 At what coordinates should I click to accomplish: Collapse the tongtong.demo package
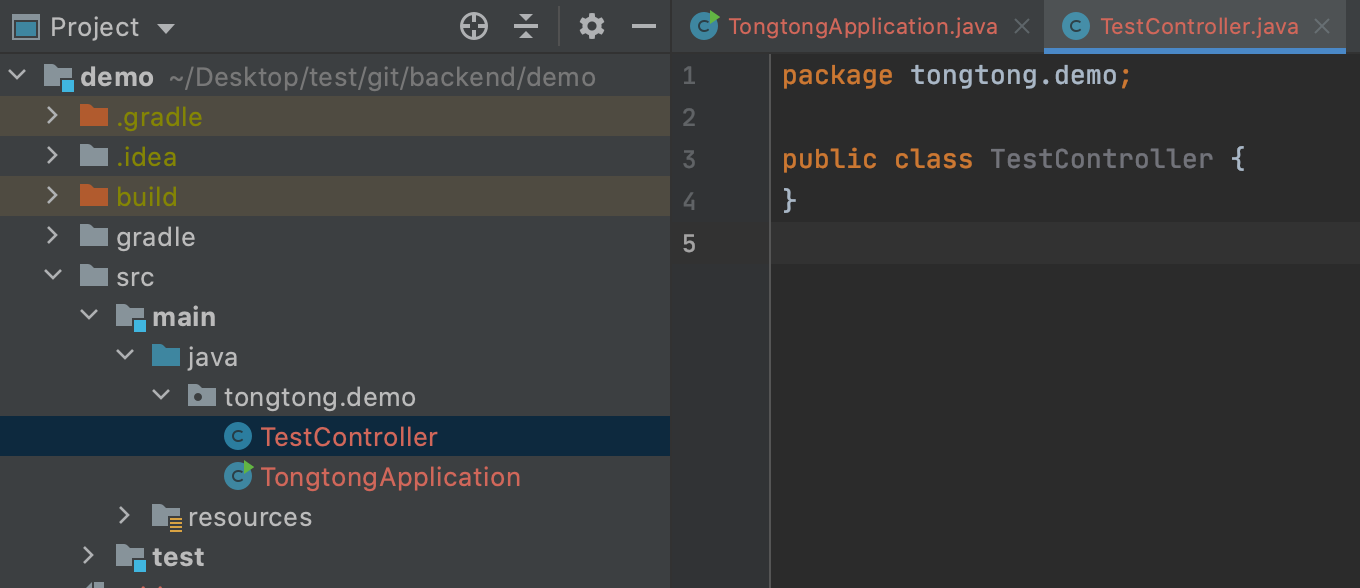click(161, 396)
